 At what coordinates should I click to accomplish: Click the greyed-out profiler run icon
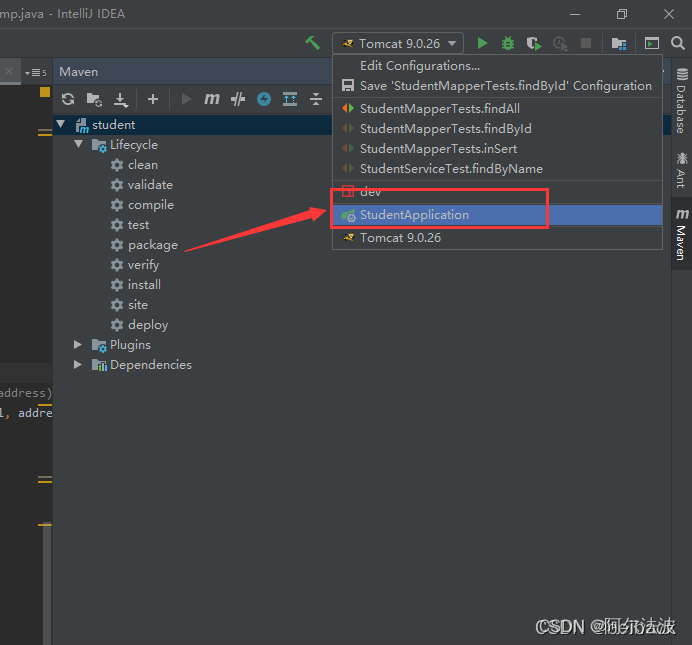(560, 44)
